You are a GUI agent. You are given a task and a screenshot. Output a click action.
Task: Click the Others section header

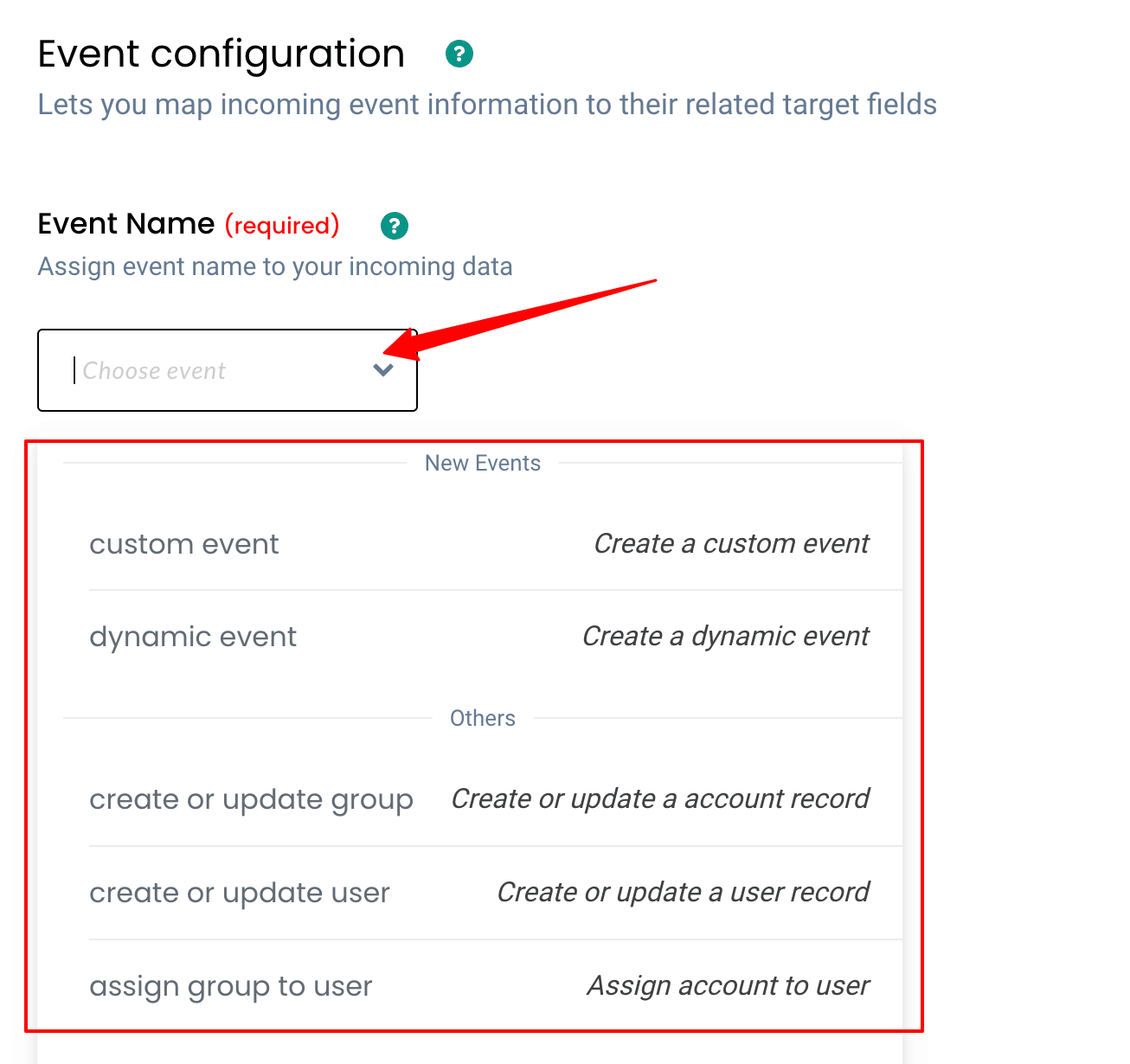click(x=482, y=718)
